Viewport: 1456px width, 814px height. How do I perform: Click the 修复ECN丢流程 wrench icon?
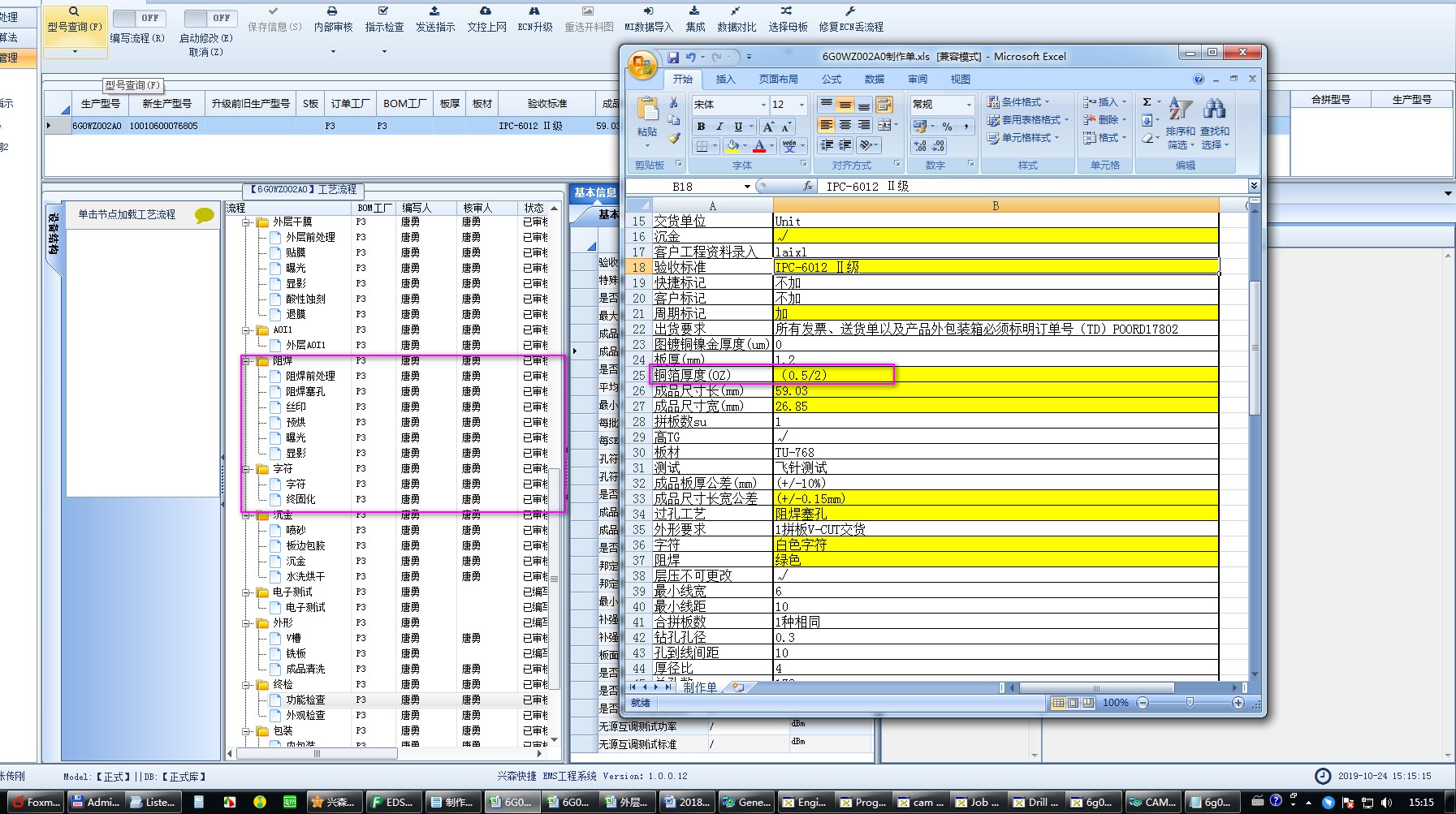[850, 11]
